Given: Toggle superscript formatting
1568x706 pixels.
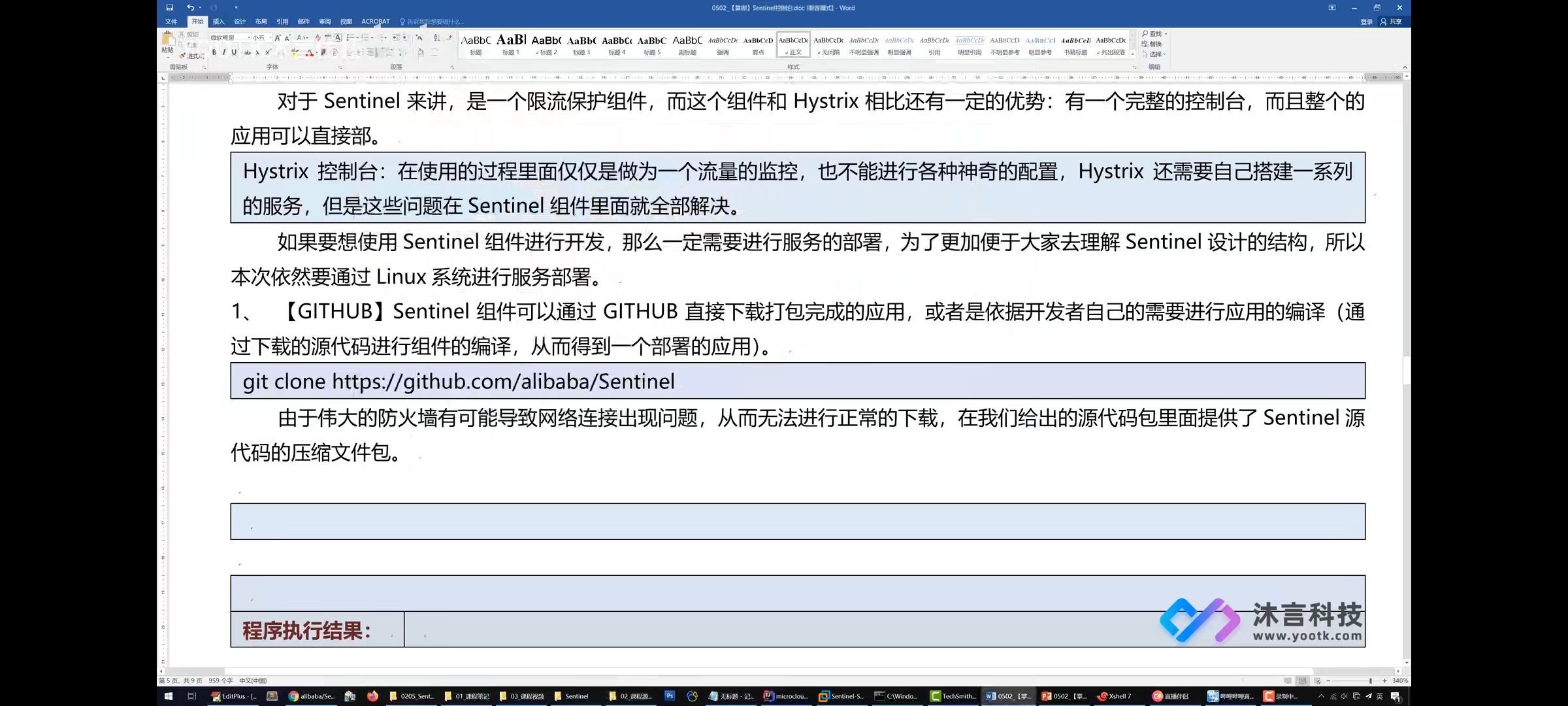Looking at the screenshot, I should (267, 52).
